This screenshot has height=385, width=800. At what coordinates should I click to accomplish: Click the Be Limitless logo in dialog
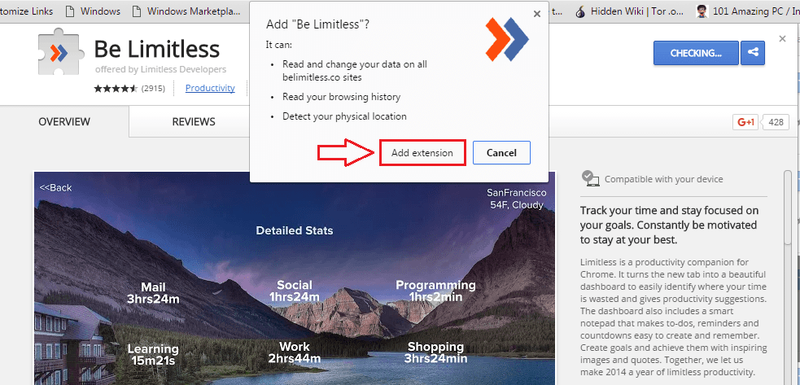click(507, 39)
